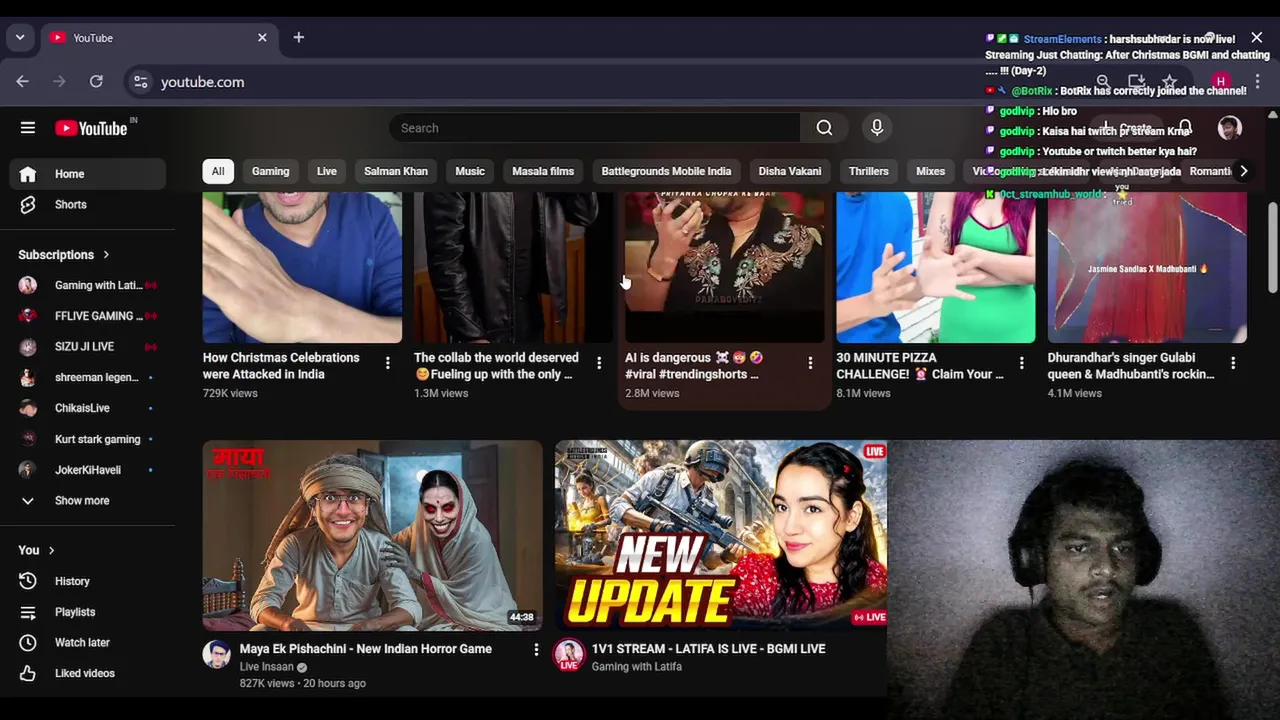Screen dimensions: 1280x720
Task: Open options for Dhurandhar's singer short
Action: (1233, 363)
